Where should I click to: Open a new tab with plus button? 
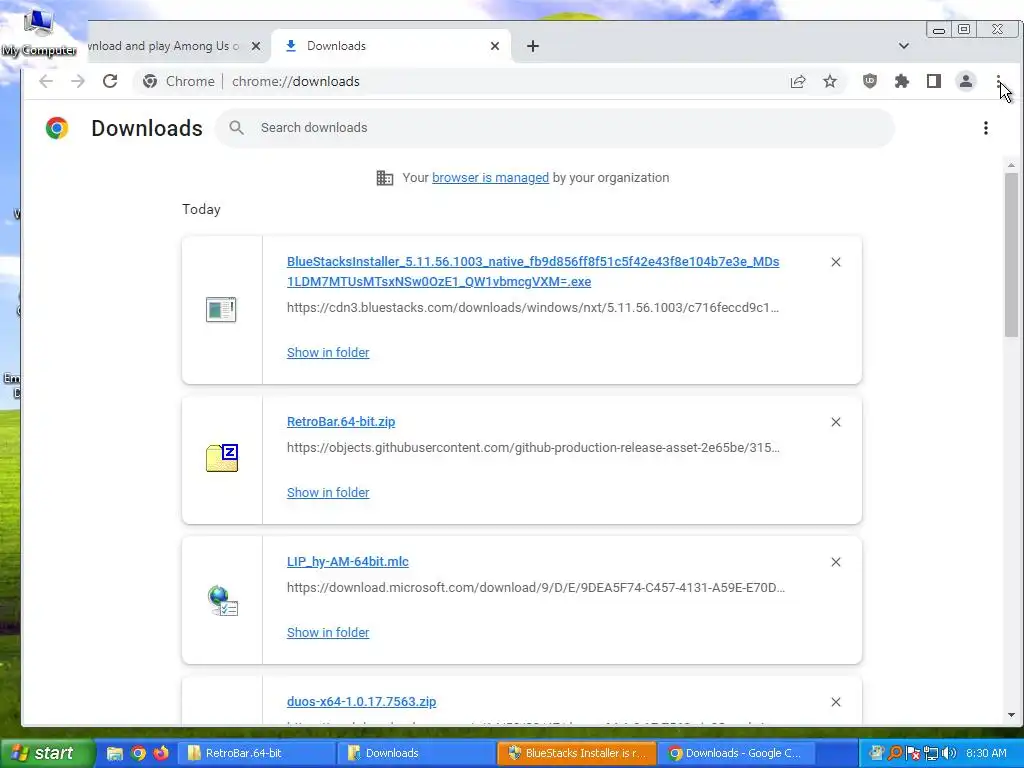533,46
